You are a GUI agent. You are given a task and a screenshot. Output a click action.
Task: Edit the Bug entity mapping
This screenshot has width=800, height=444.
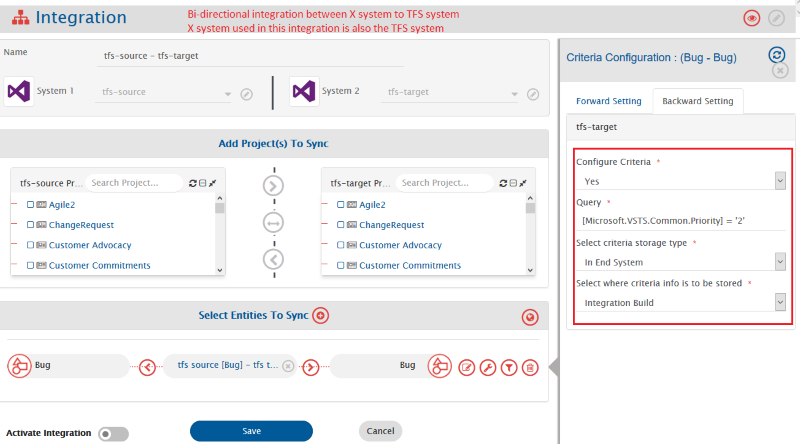pyautogui.click(x=467, y=367)
